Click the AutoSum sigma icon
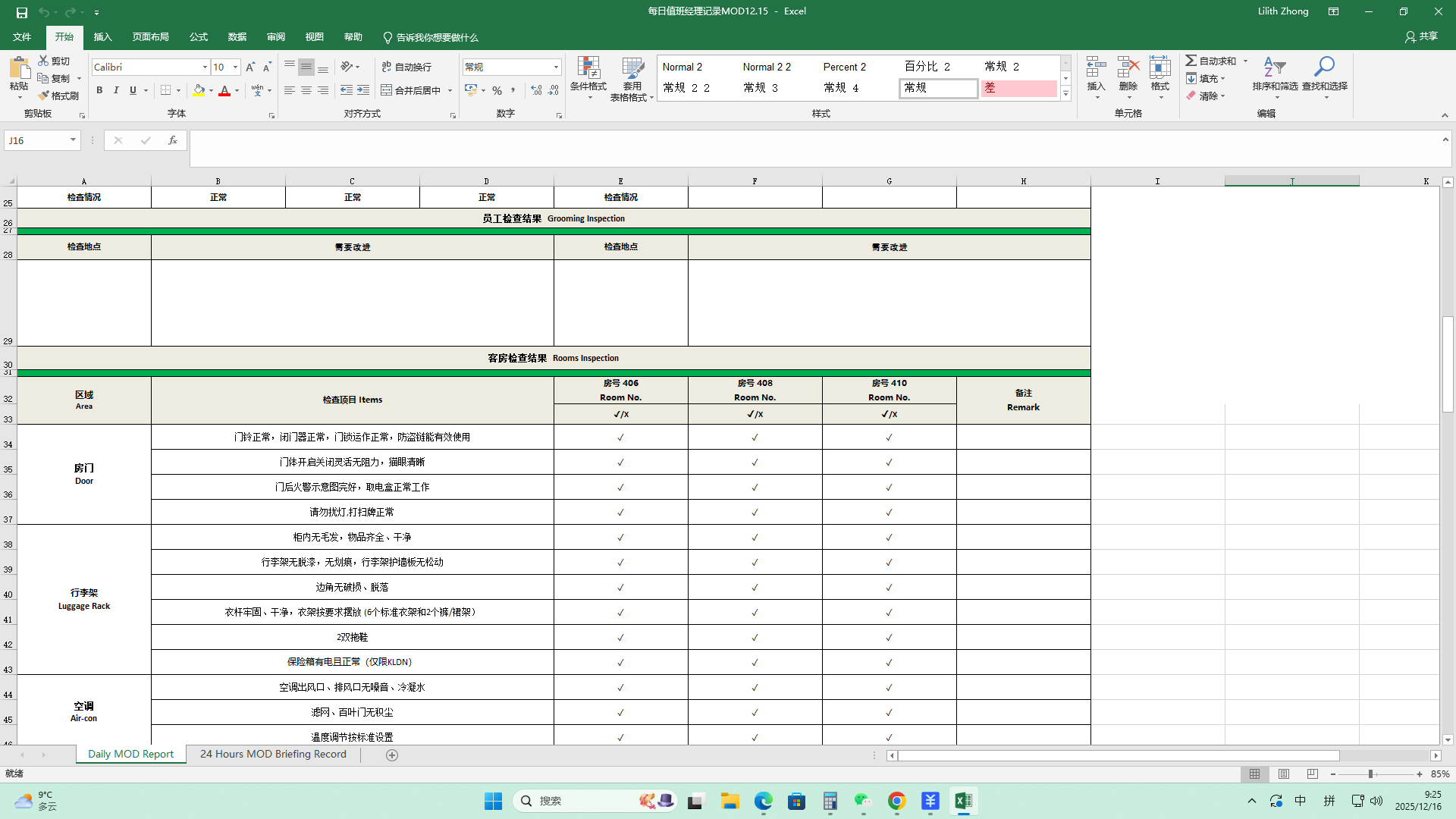Screen dimensions: 1456x819 pyautogui.click(x=1191, y=61)
